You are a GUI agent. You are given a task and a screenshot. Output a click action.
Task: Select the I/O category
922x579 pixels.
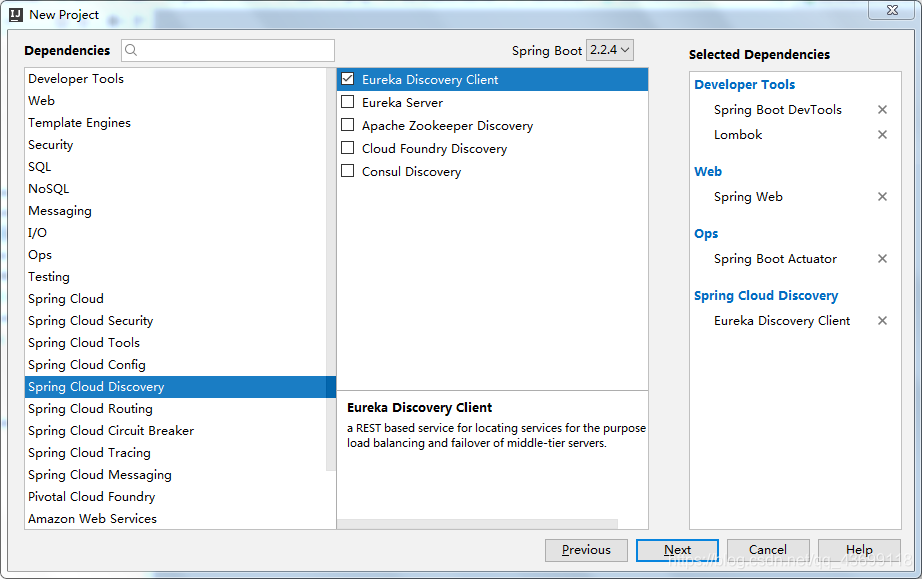tap(176, 233)
